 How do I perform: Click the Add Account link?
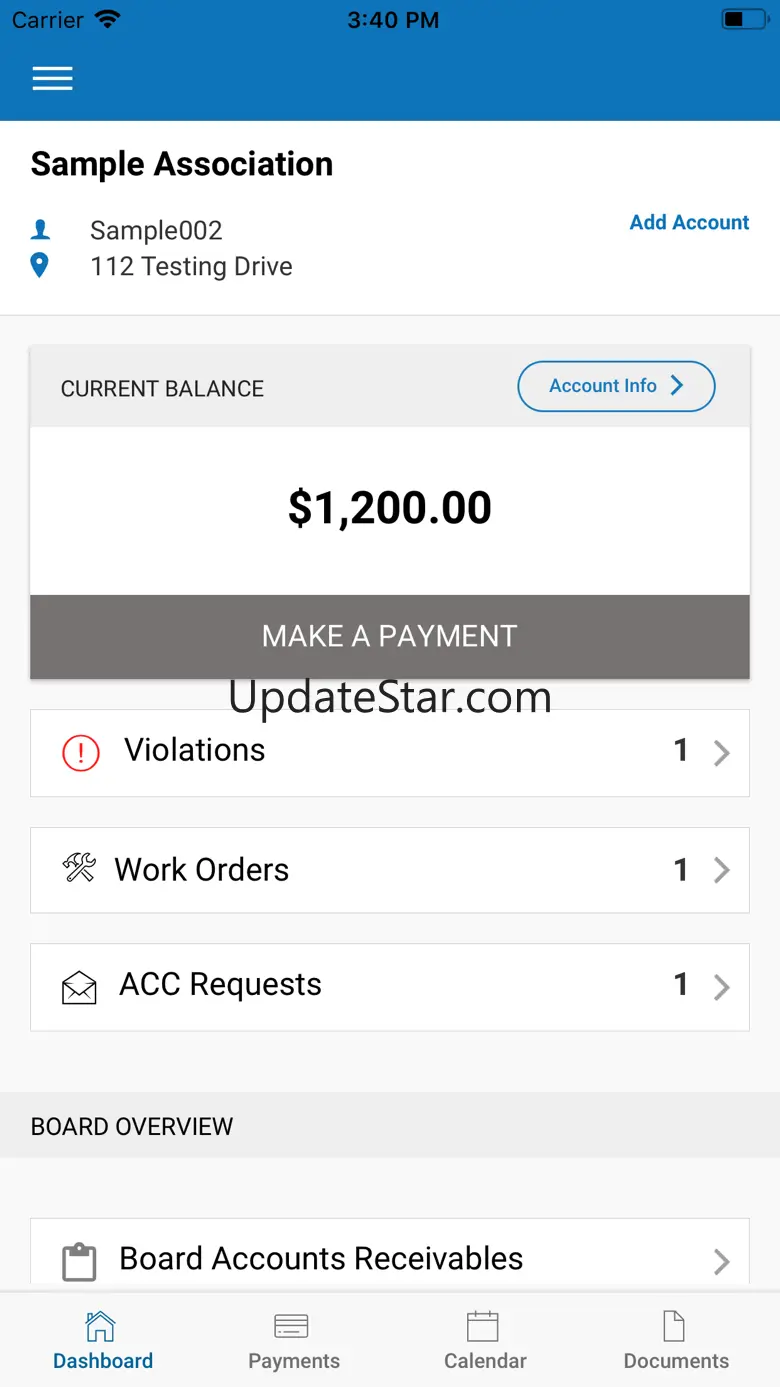point(689,222)
